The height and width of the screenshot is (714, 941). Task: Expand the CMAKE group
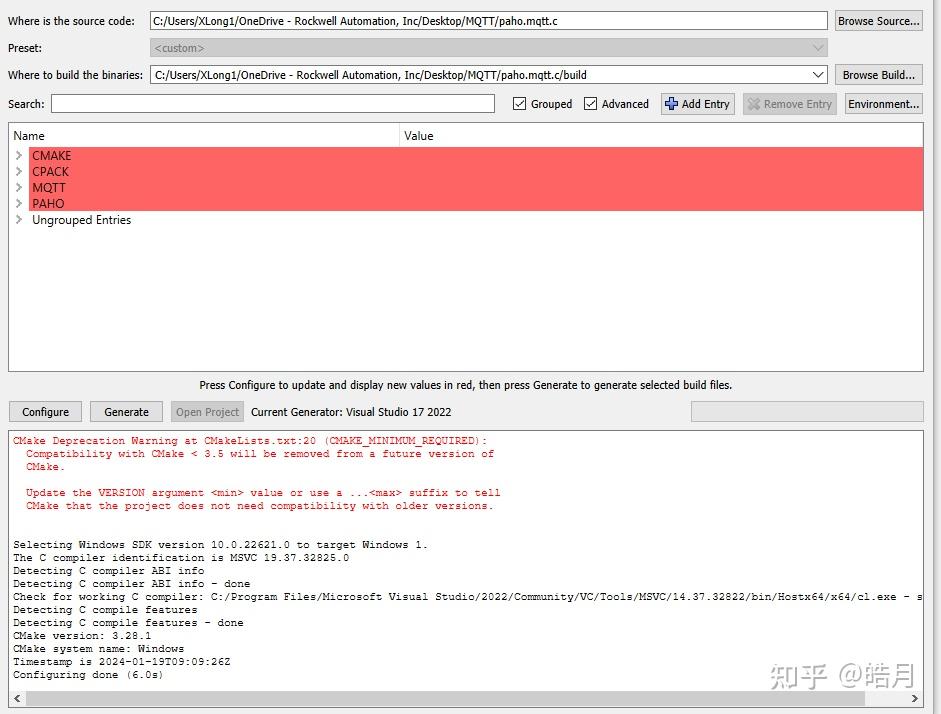19,155
